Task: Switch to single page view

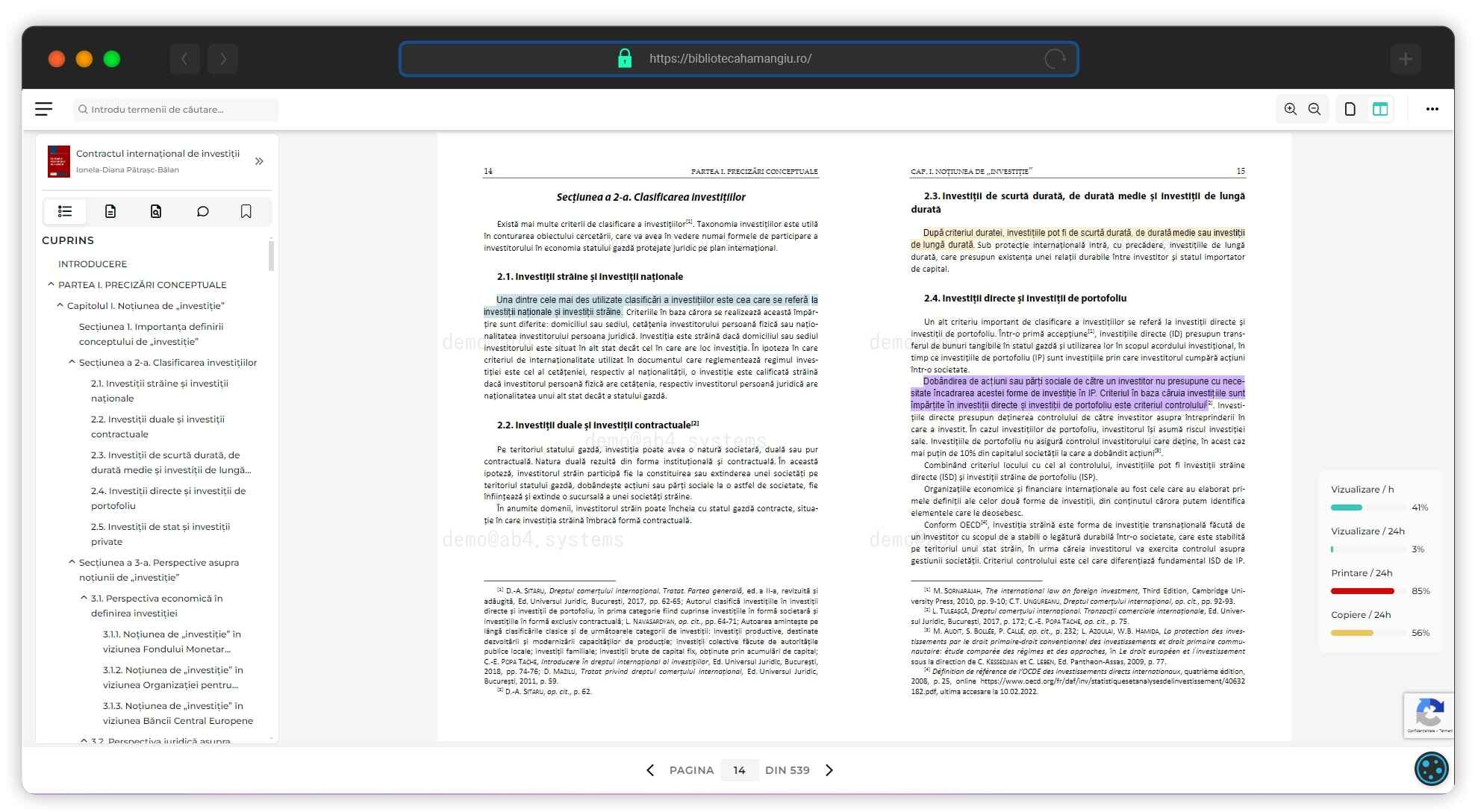Action: tap(1350, 109)
